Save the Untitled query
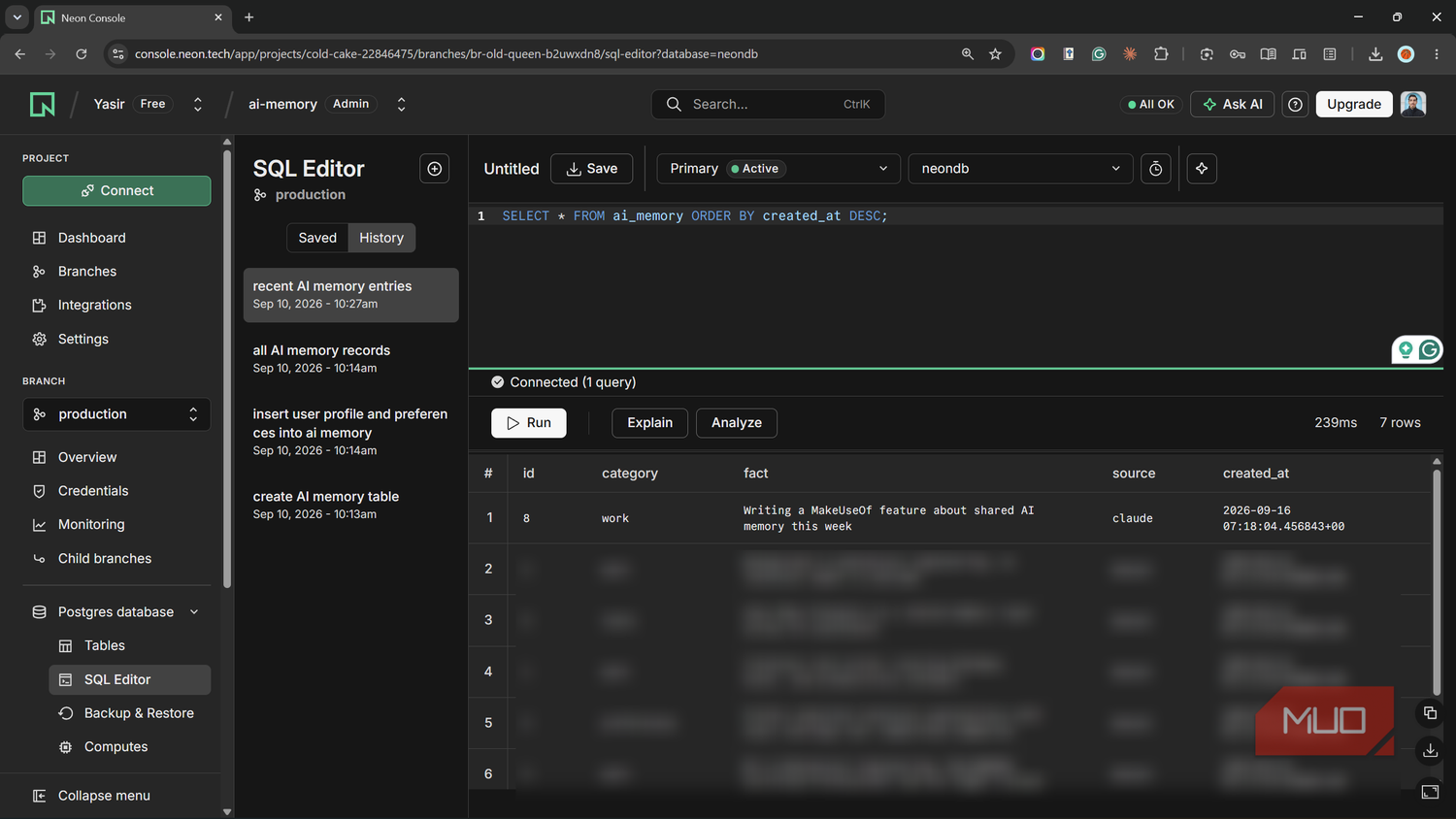The height and width of the screenshot is (819, 1456). [x=591, y=169]
